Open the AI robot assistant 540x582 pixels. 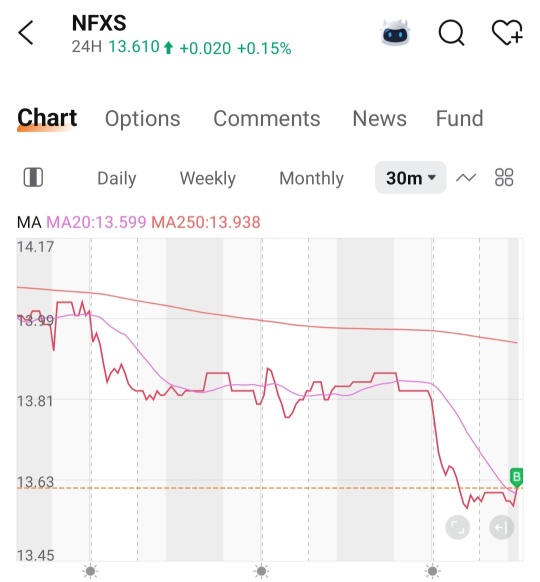396,33
